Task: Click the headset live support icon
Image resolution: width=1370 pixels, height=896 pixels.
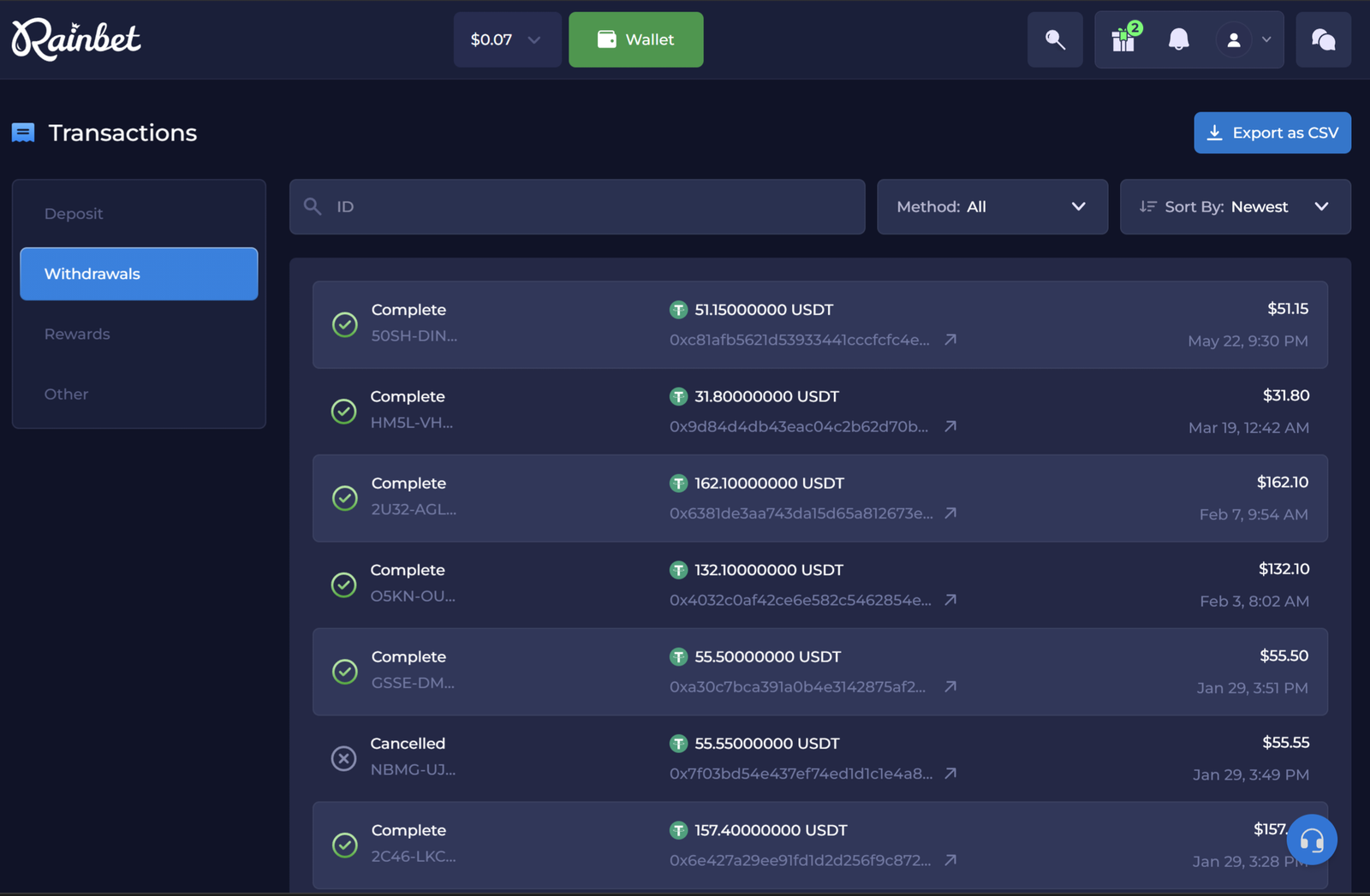Action: pyautogui.click(x=1312, y=840)
